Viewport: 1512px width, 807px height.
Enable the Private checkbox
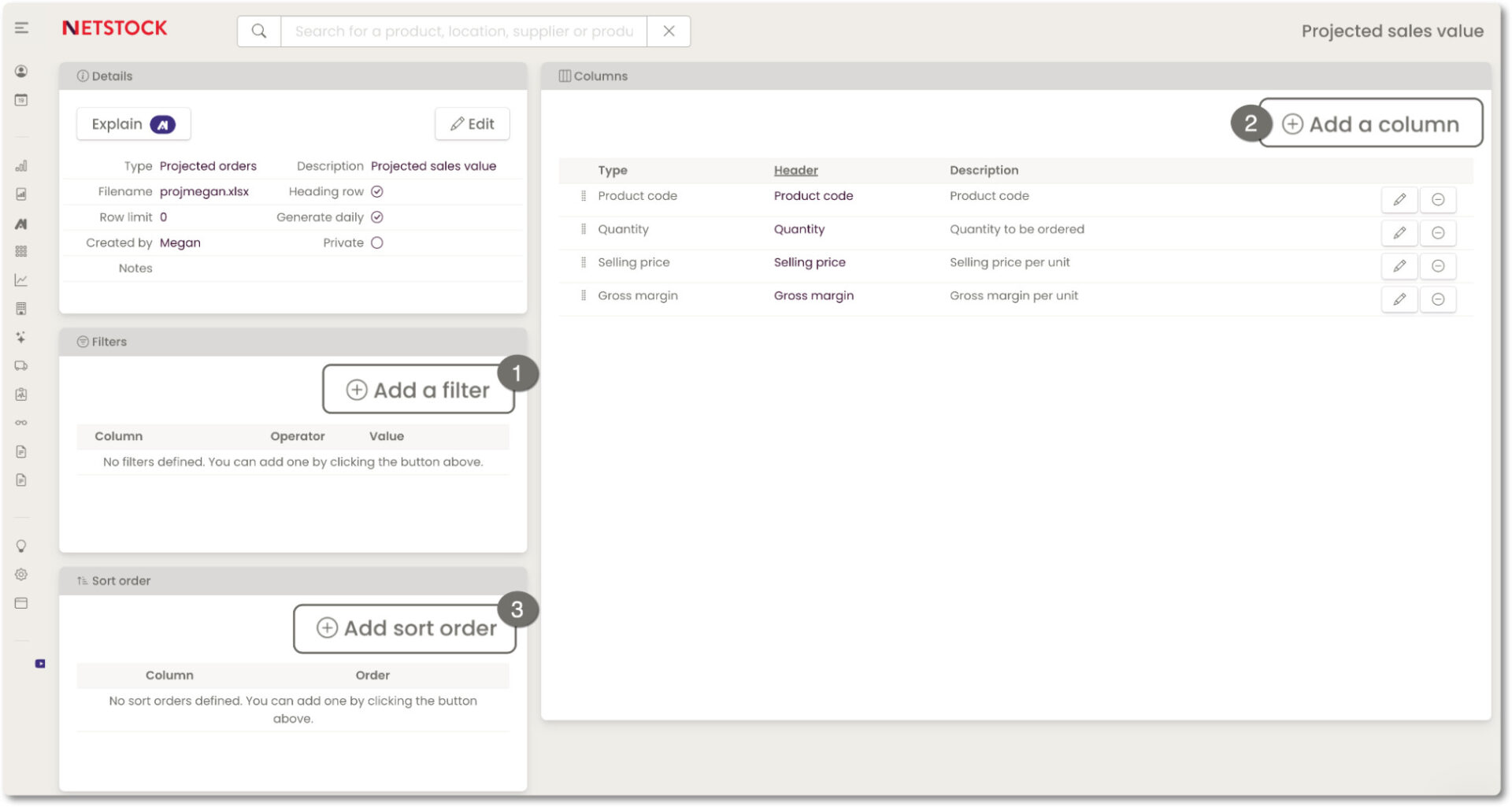click(377, 243)
